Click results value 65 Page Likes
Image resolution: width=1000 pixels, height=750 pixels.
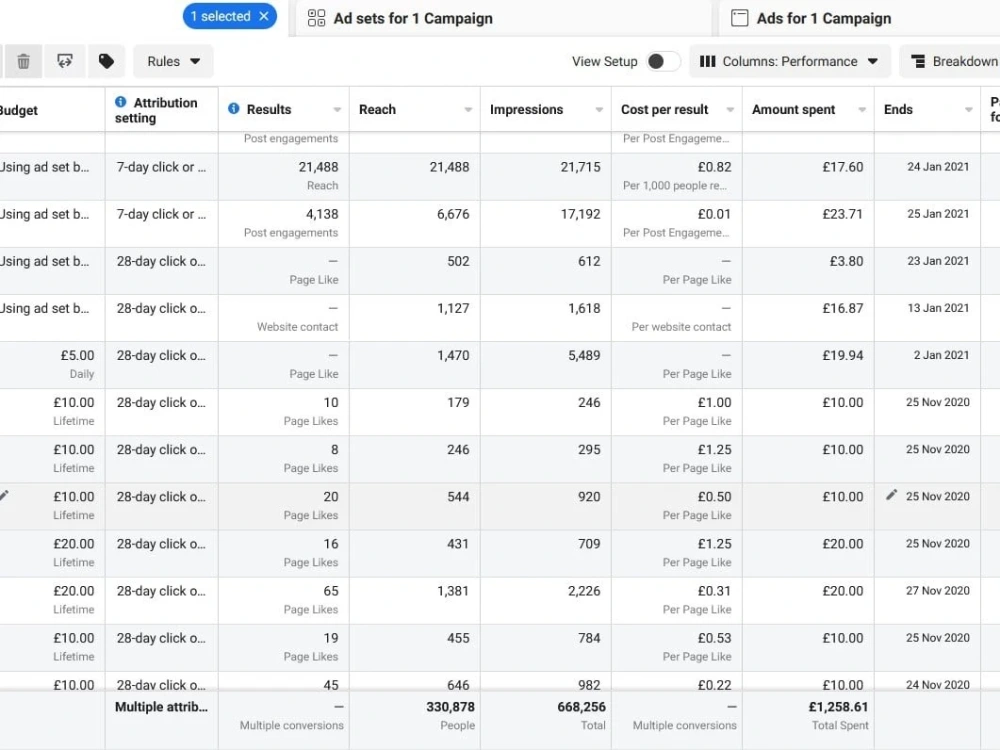(330, 591)
